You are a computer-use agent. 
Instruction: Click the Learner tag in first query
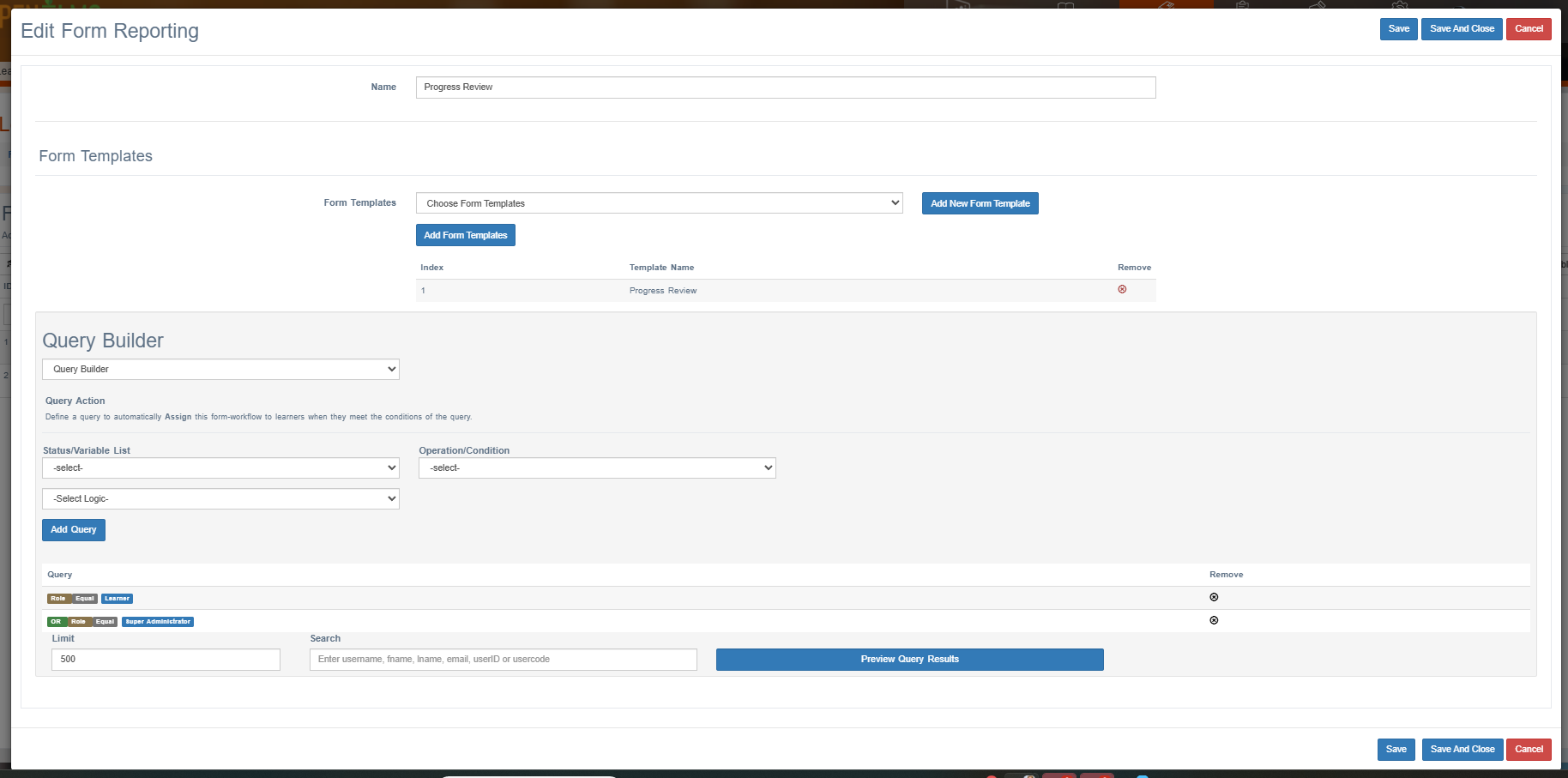[x=117, y=599]
